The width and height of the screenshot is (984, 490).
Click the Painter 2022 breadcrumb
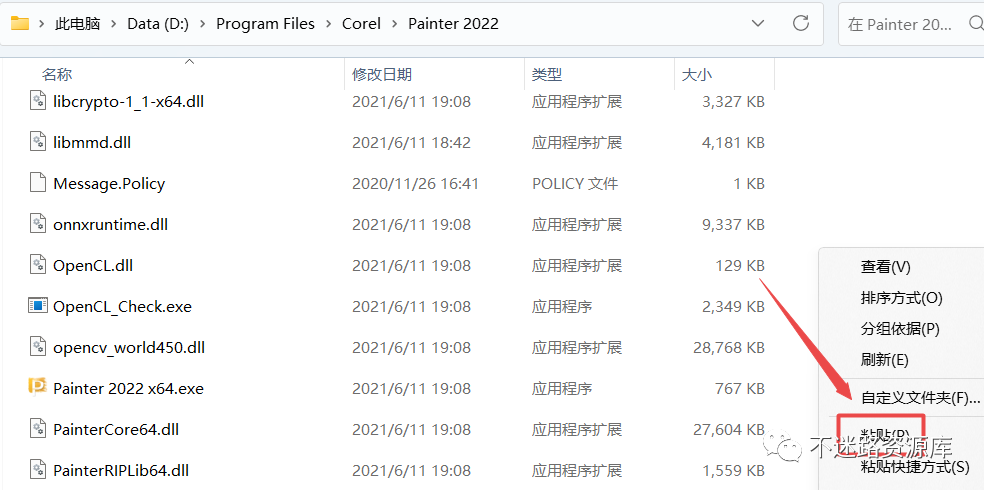[x=453, y=24]
